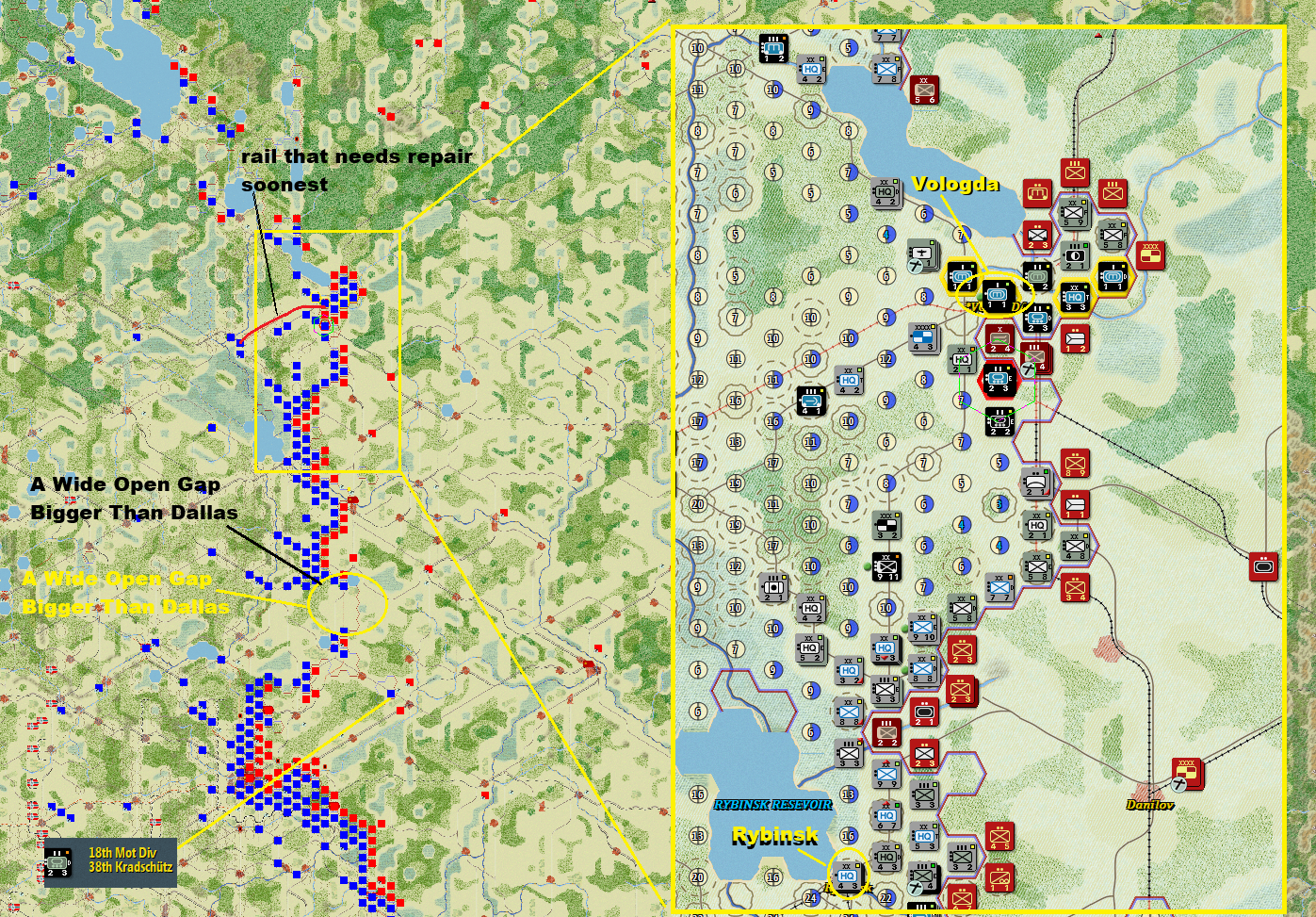The height and width of the screenshot is (917, 1316).
Task: Click the Soviet tank counter marked 2-1
Action: click(x=924, y=712)
